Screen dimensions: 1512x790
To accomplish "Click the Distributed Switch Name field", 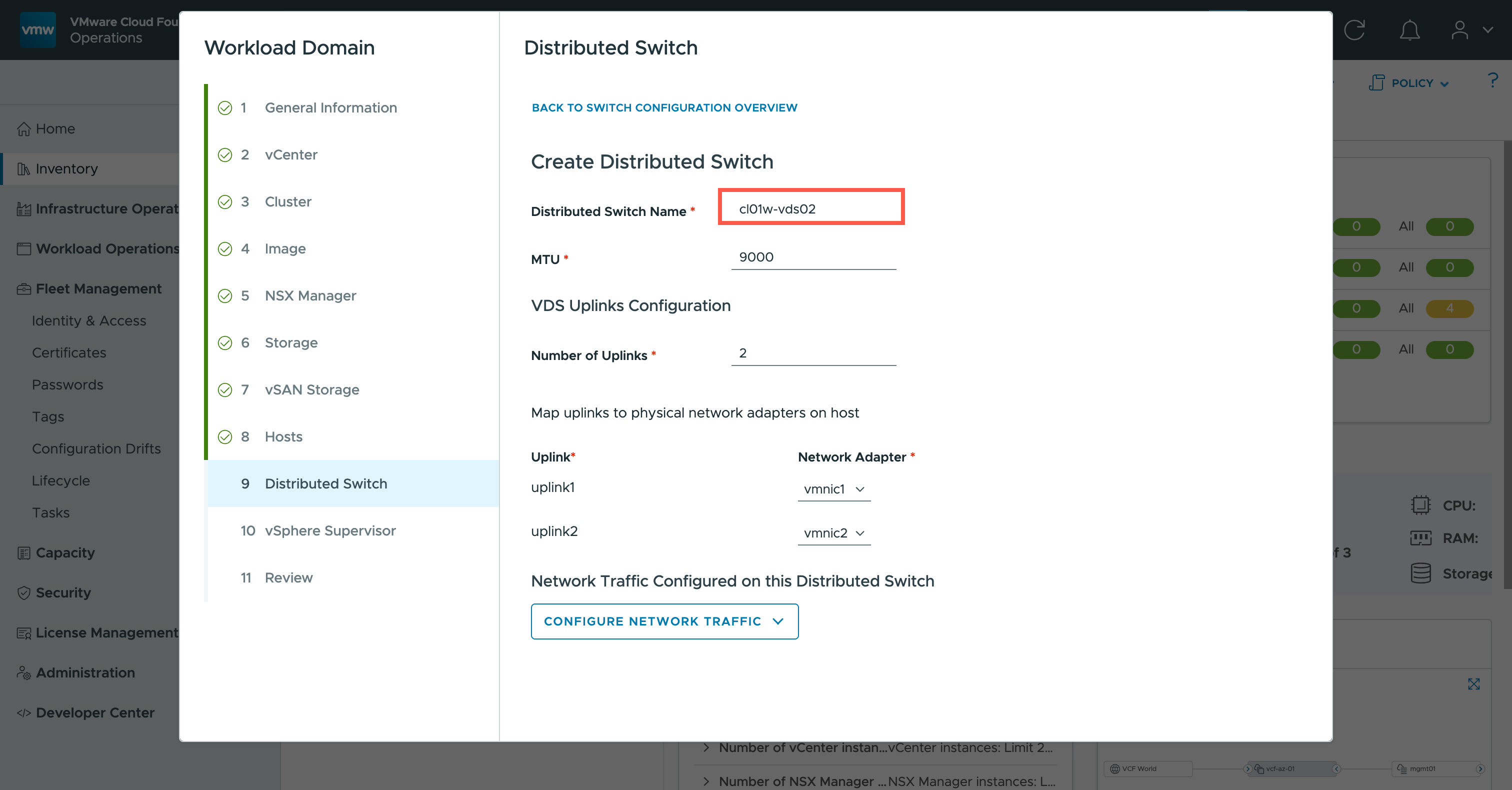I will point(811,209).
